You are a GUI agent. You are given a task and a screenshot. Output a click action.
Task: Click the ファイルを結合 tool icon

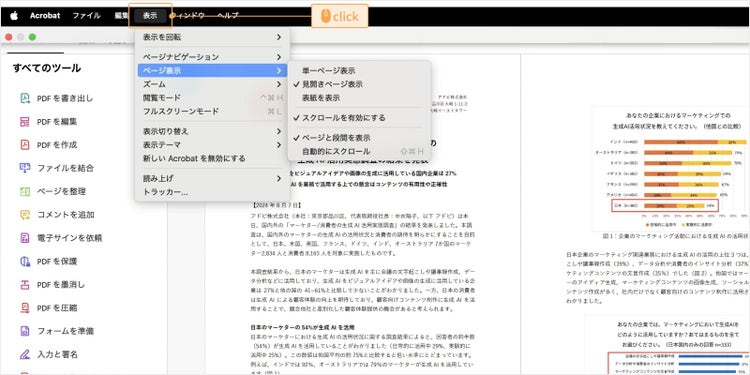click(x=25, y=168)
